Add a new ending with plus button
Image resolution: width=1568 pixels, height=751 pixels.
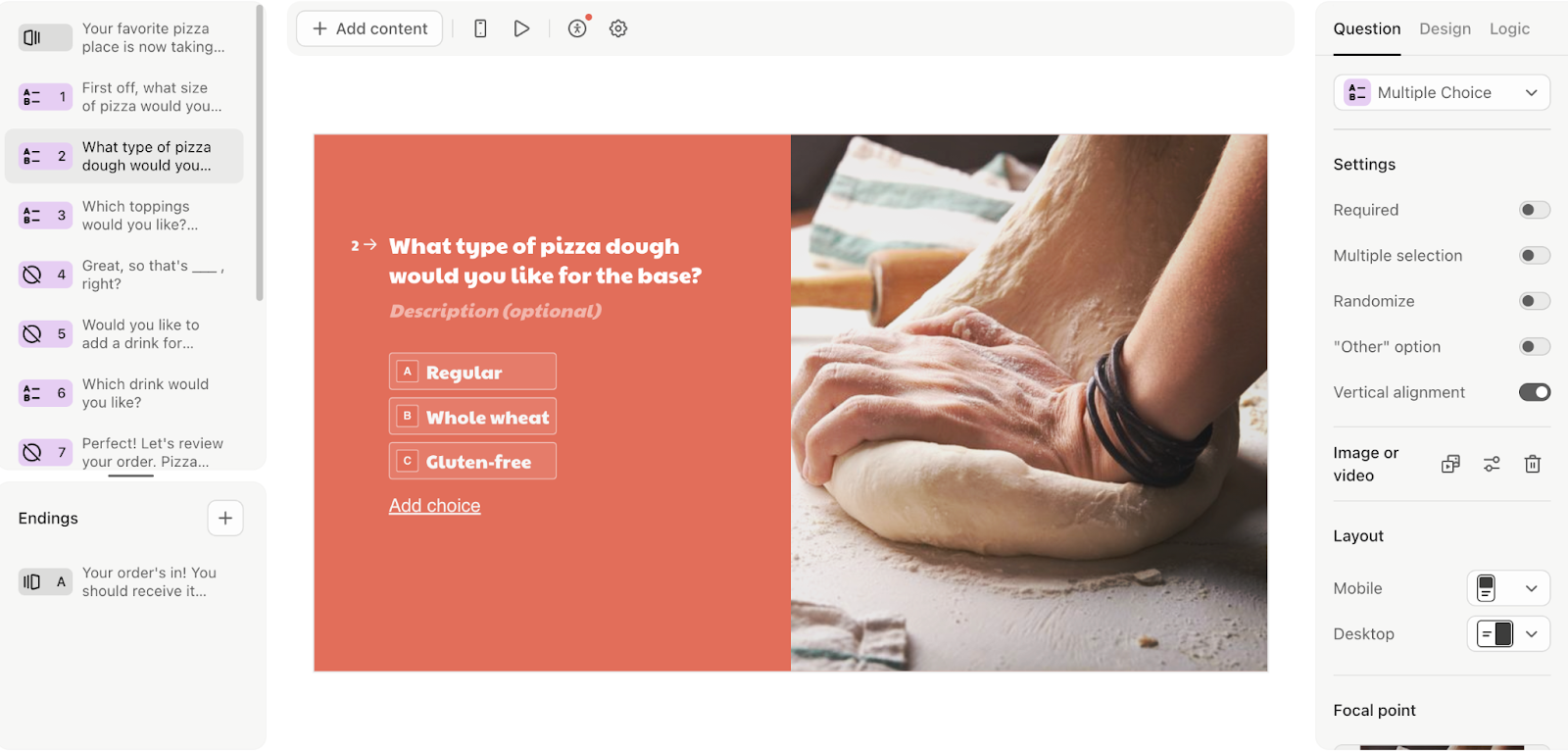[x=225, y=518]
